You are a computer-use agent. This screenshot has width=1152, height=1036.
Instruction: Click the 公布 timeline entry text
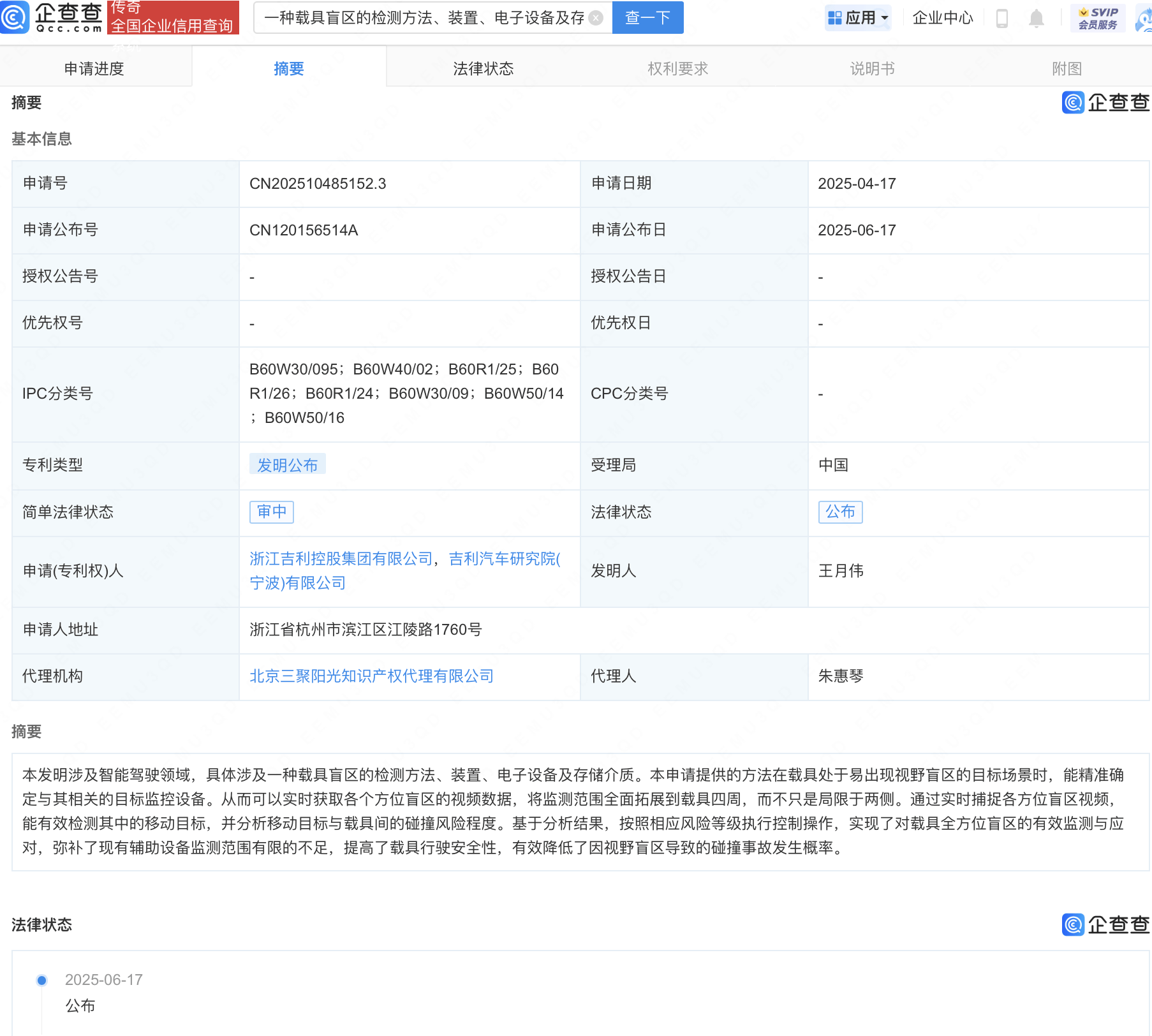[80, 1006]
